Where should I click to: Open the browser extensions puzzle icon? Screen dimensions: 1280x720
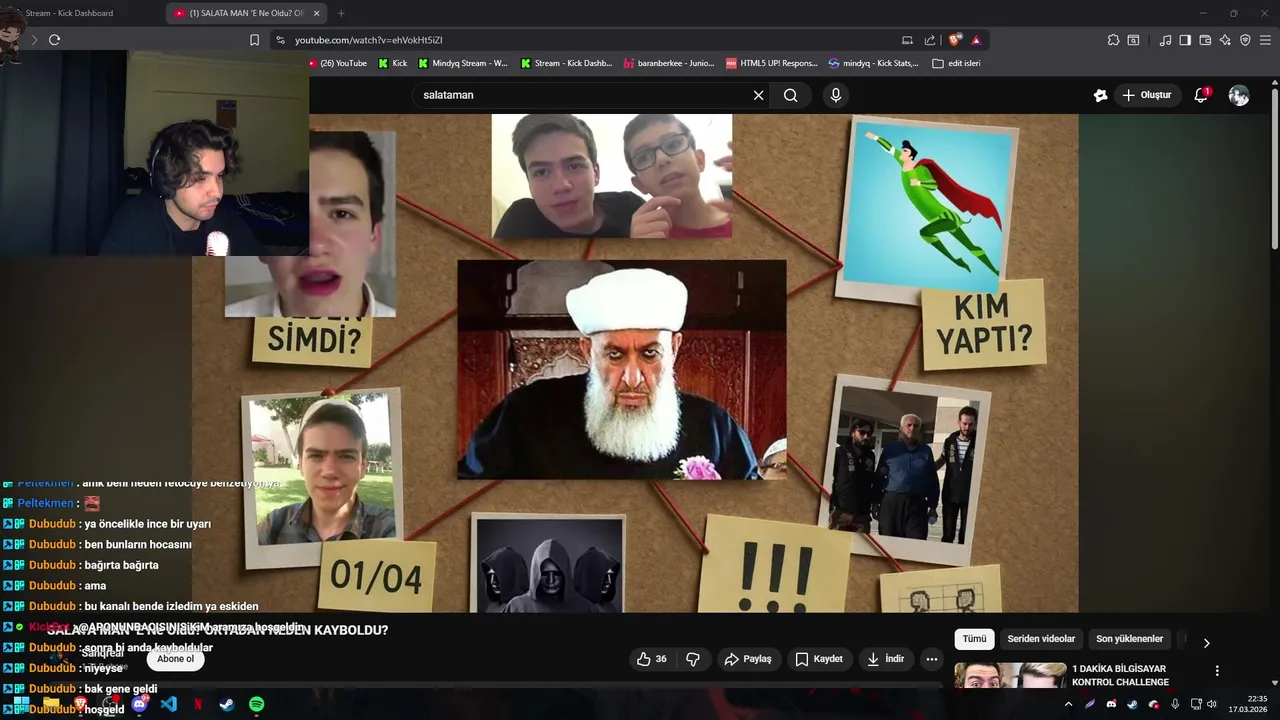[1113, 40]
